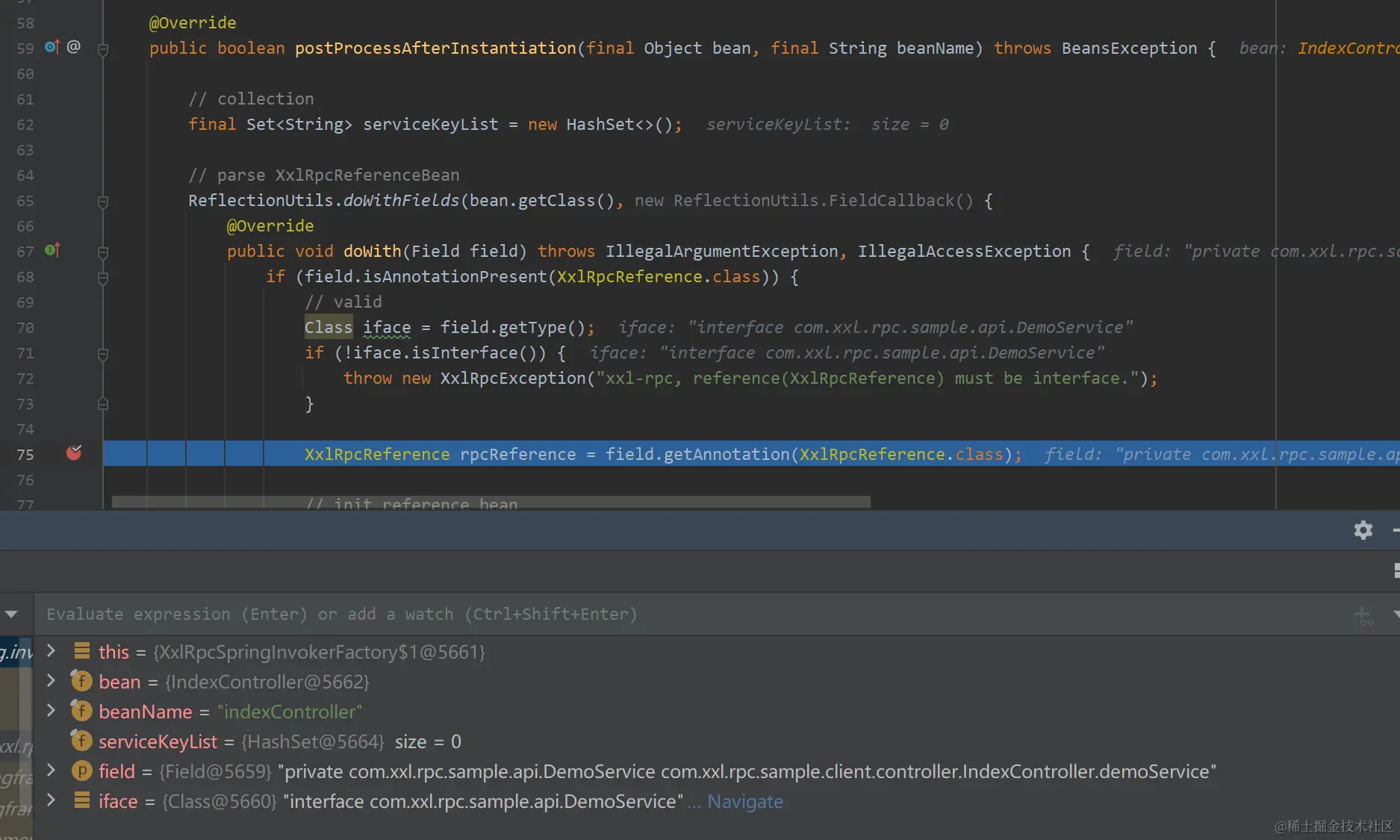
Task: Click 'XxlRpcException' on line 72
Action: 513,379
